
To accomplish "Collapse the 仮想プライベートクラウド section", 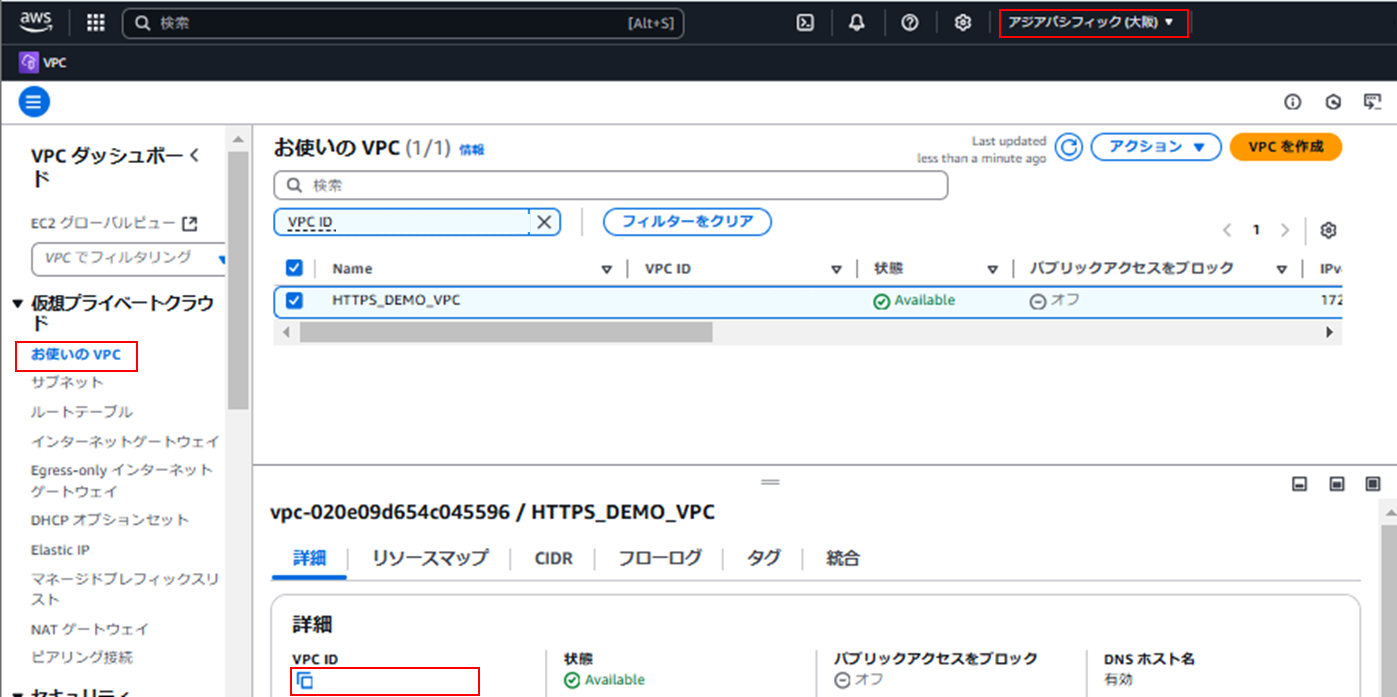I will [x=17, y=303].
